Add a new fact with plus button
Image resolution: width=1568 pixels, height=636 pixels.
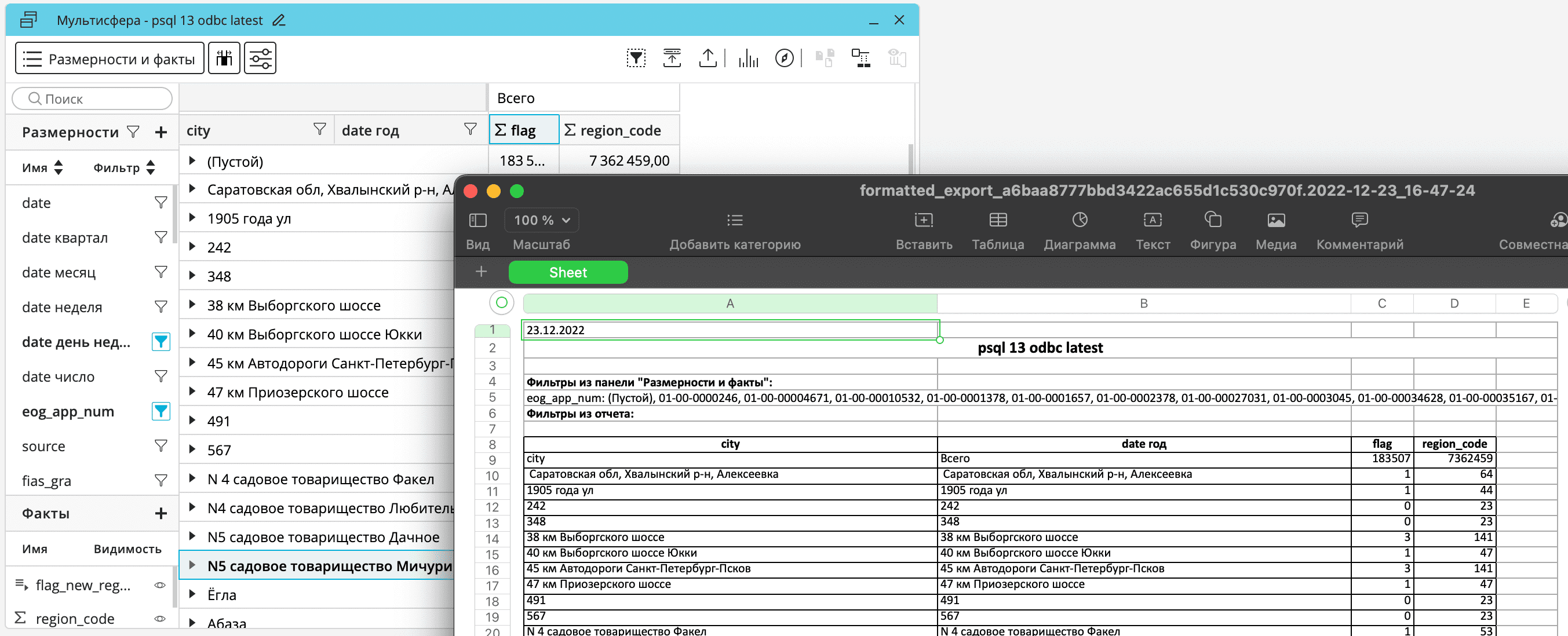pos(161,514)
